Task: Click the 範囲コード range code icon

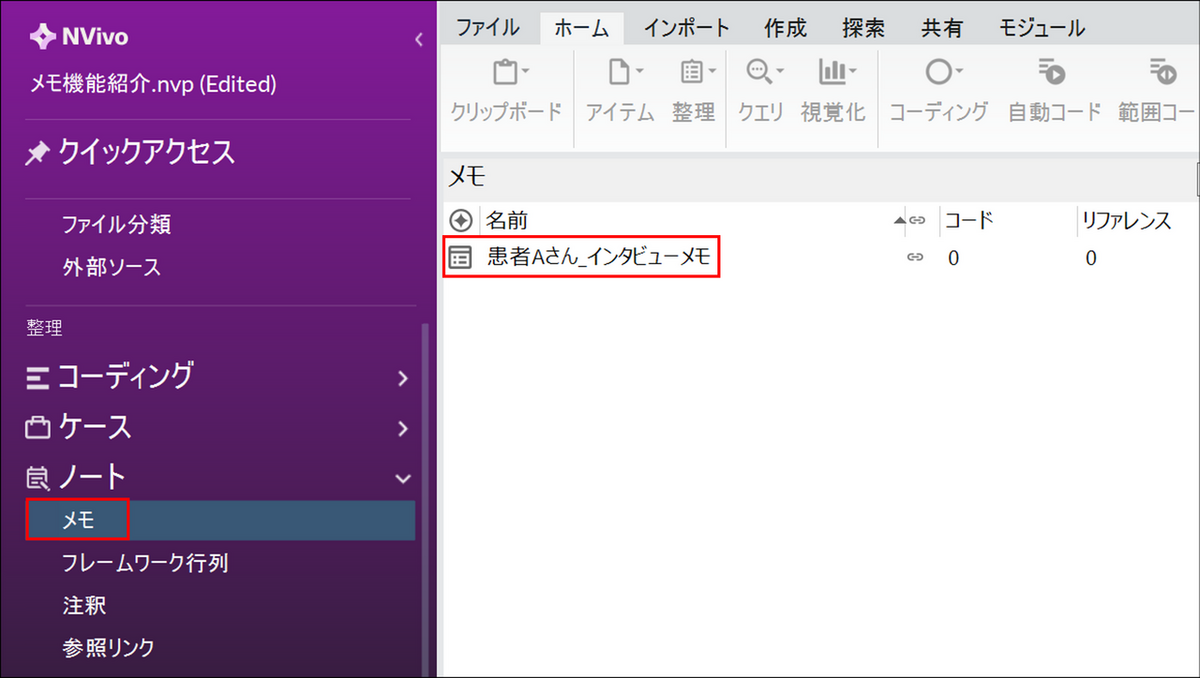Action: [1162, 74]
